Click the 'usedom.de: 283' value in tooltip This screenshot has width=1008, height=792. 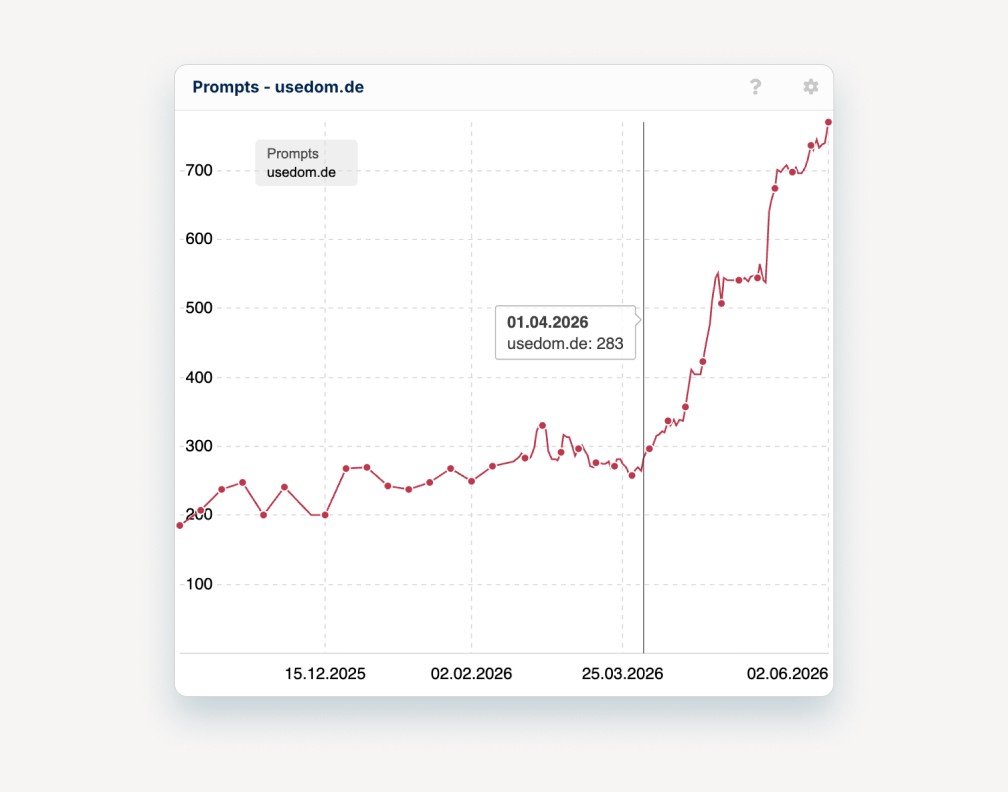coord(565,344)
